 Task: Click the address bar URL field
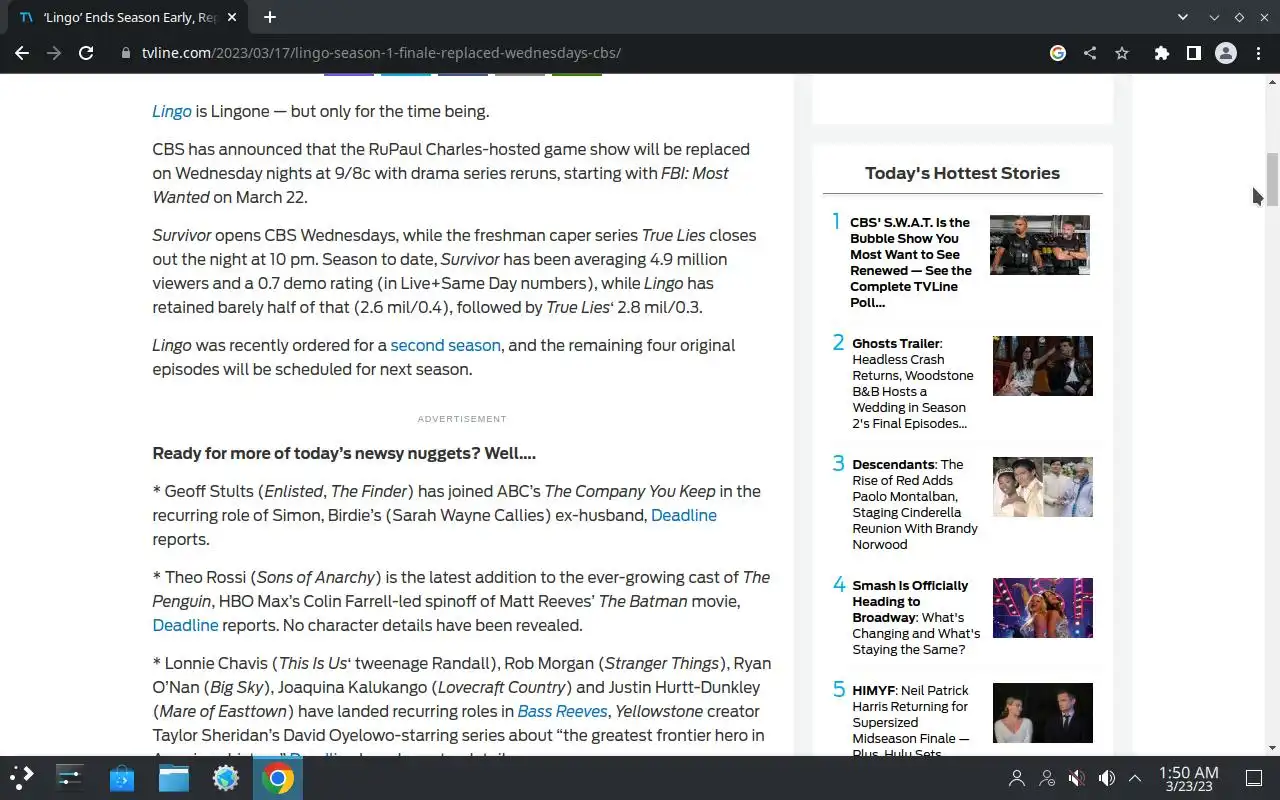point(580,53)
